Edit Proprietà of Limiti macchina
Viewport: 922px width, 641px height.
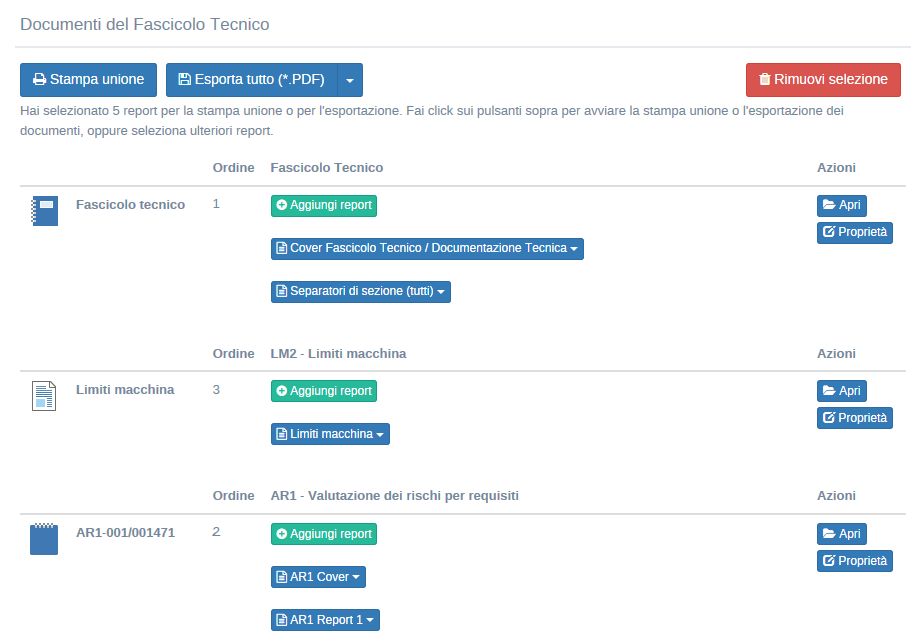854,418
